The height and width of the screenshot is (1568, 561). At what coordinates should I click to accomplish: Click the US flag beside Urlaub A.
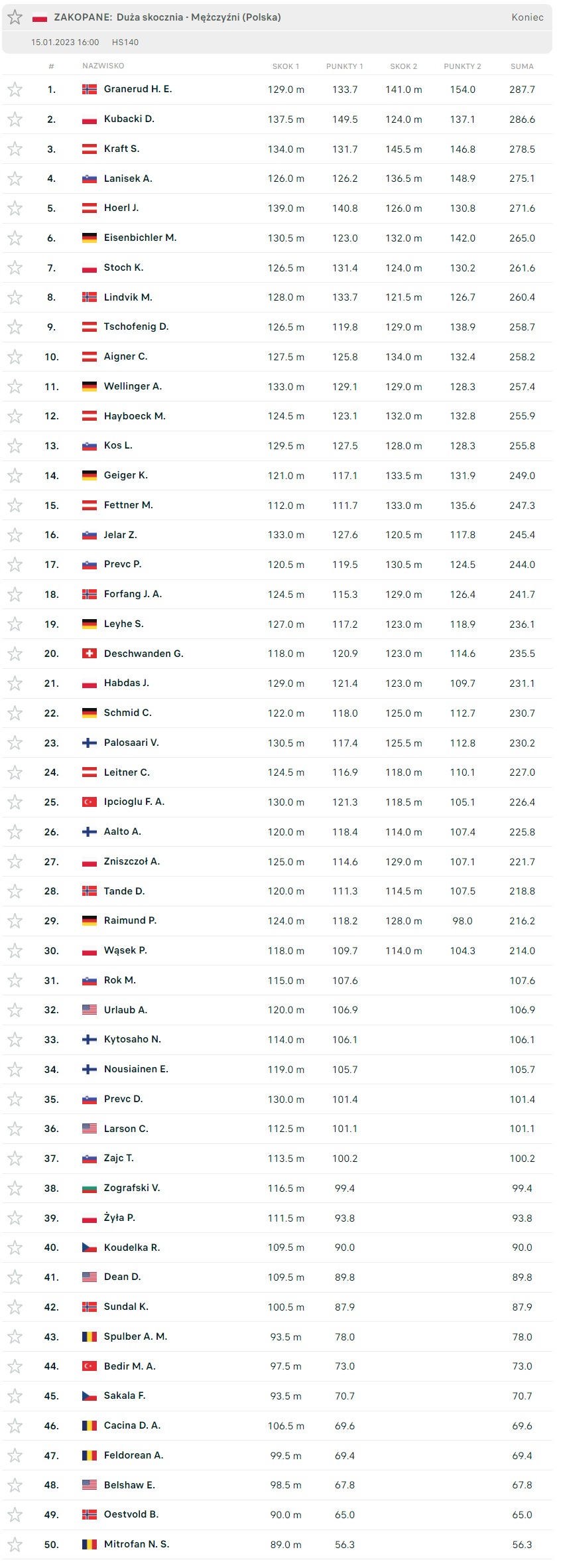pos(89,1010)
